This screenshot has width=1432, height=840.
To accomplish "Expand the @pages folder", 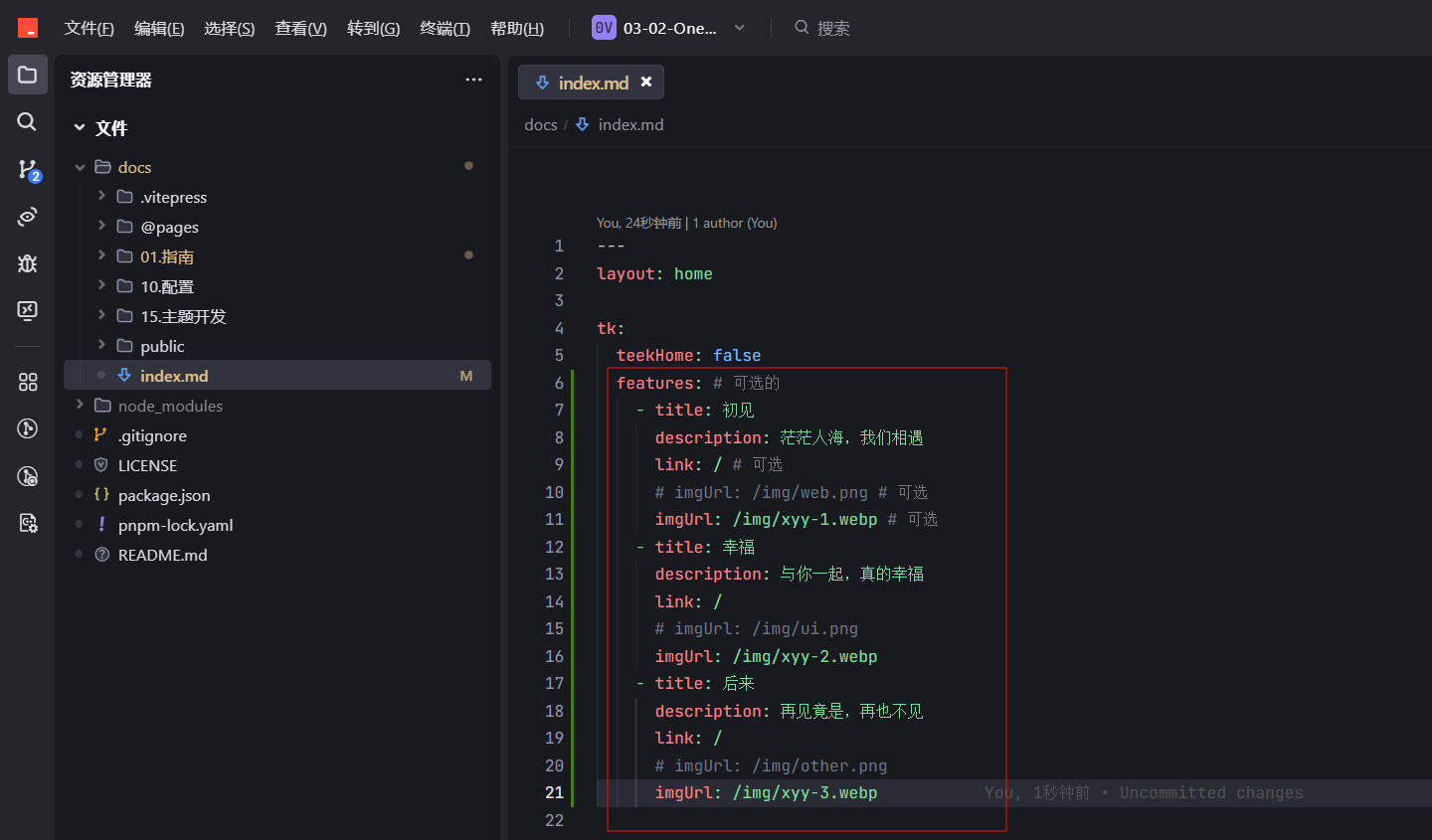I will [x=101, y=226].
